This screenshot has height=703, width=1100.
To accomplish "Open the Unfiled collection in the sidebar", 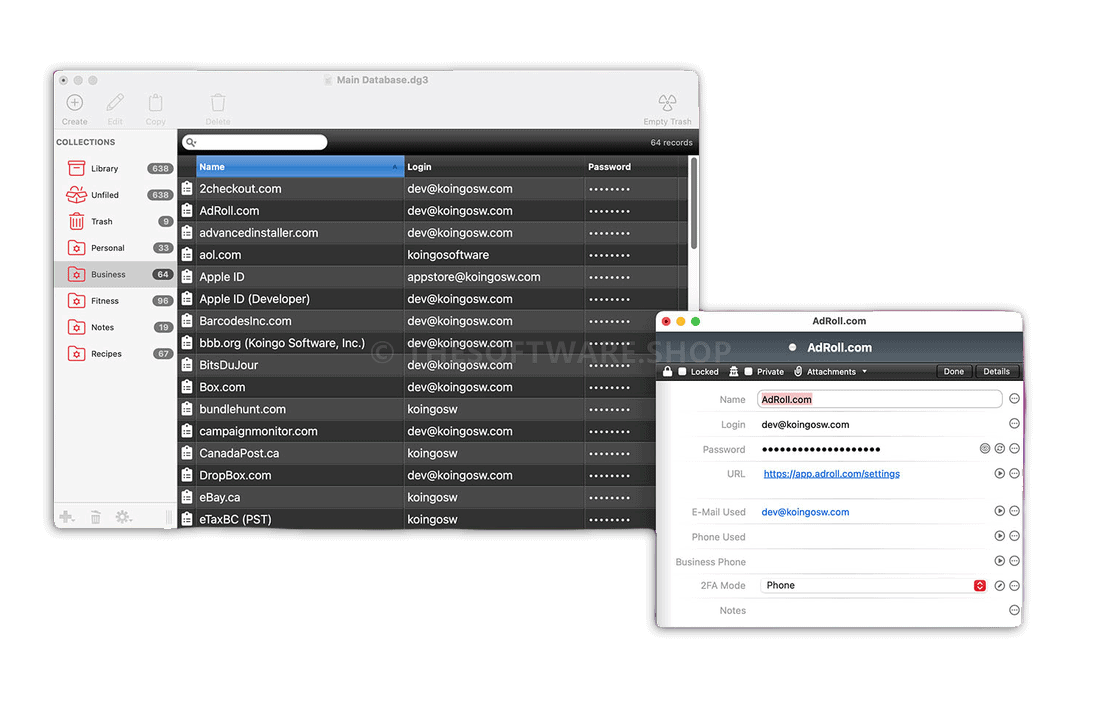I will (116, 195).
